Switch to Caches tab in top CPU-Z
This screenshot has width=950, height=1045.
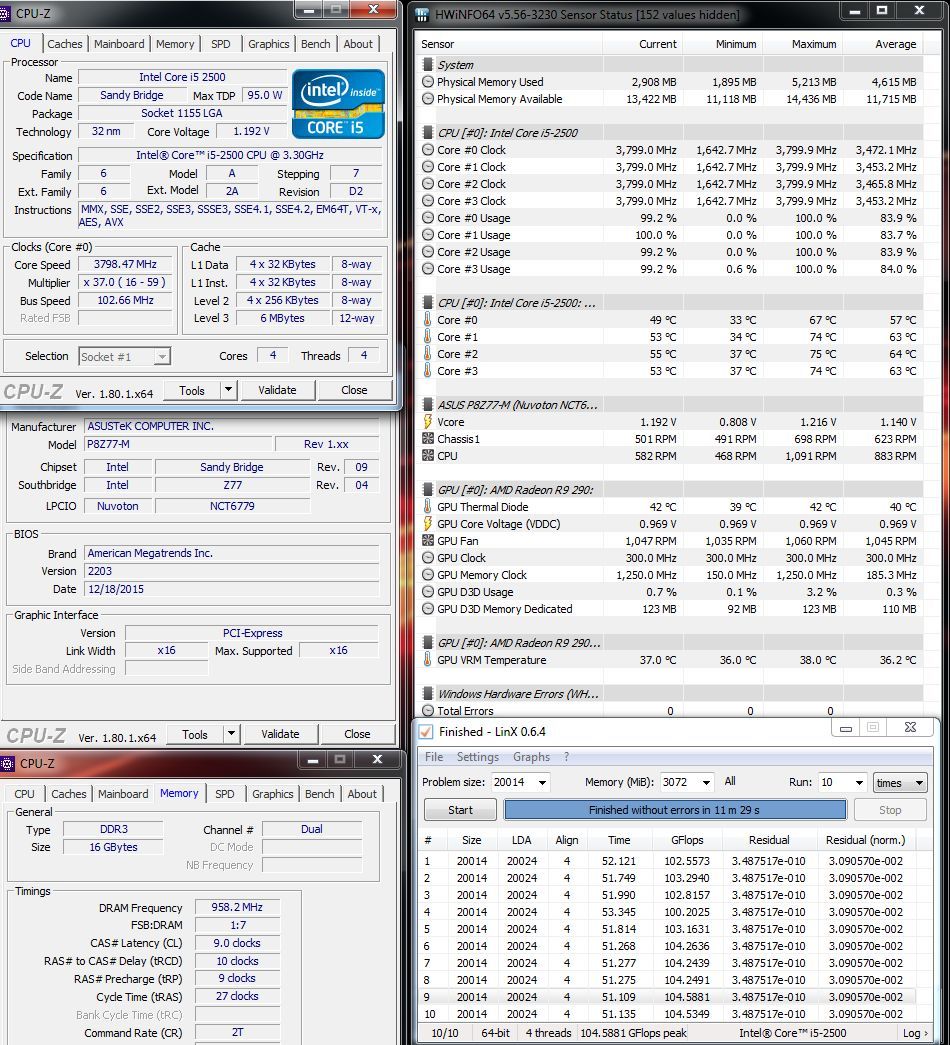click(x=65, y=44)
